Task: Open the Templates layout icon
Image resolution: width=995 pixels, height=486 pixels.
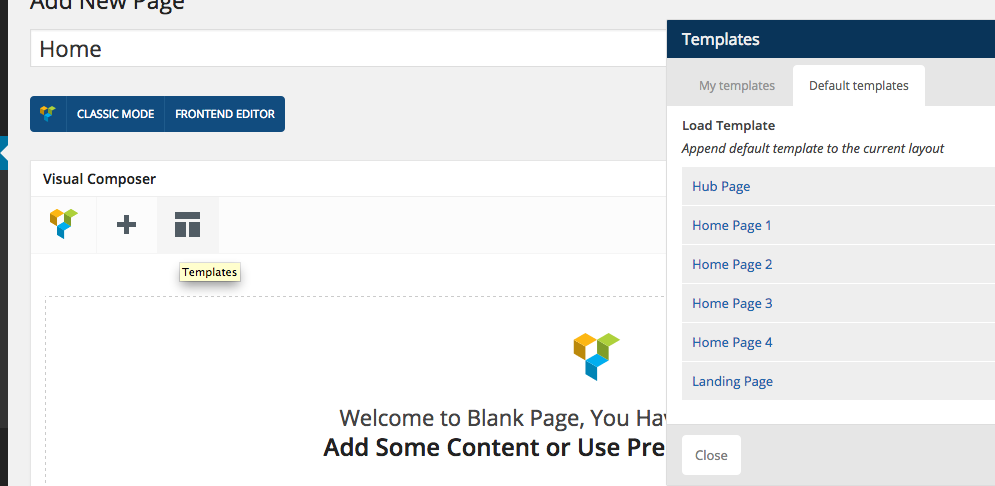Action: (188, 225)
